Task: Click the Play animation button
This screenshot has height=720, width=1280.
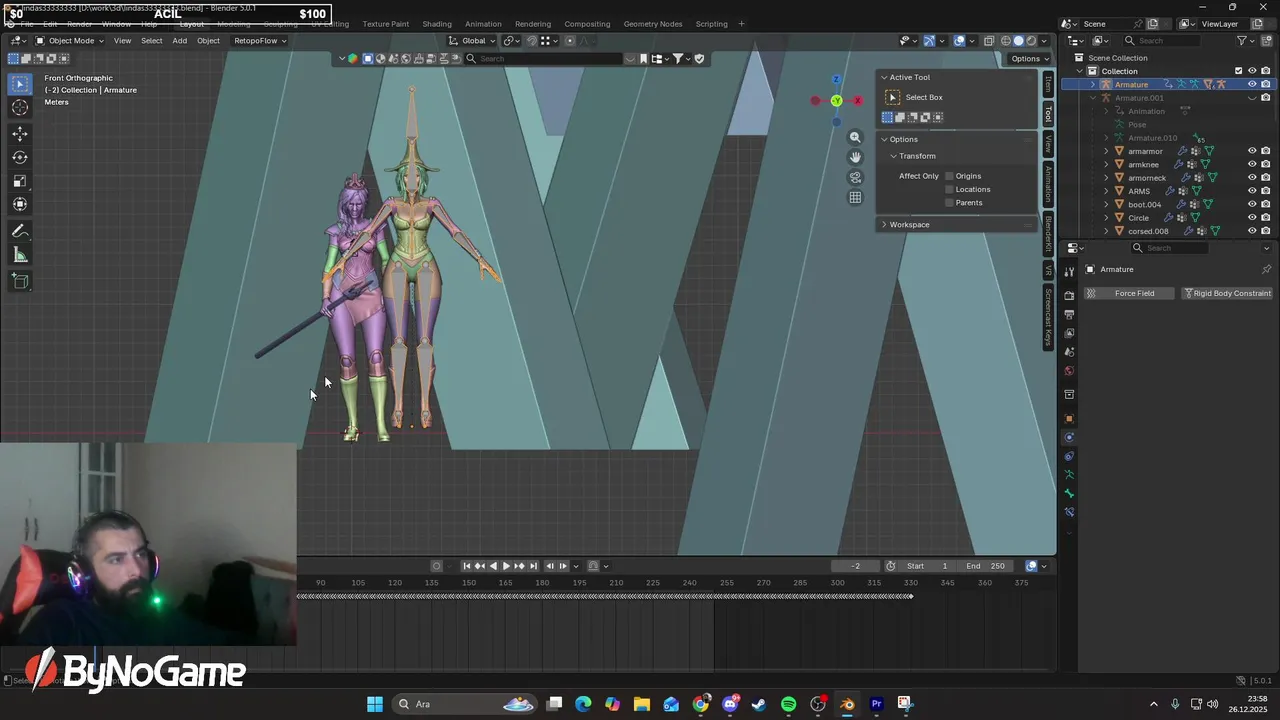Action: [506, 566]
